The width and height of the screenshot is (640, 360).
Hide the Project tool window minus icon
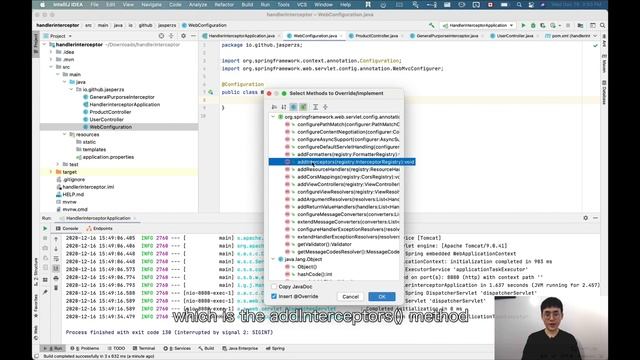[193, 36]
